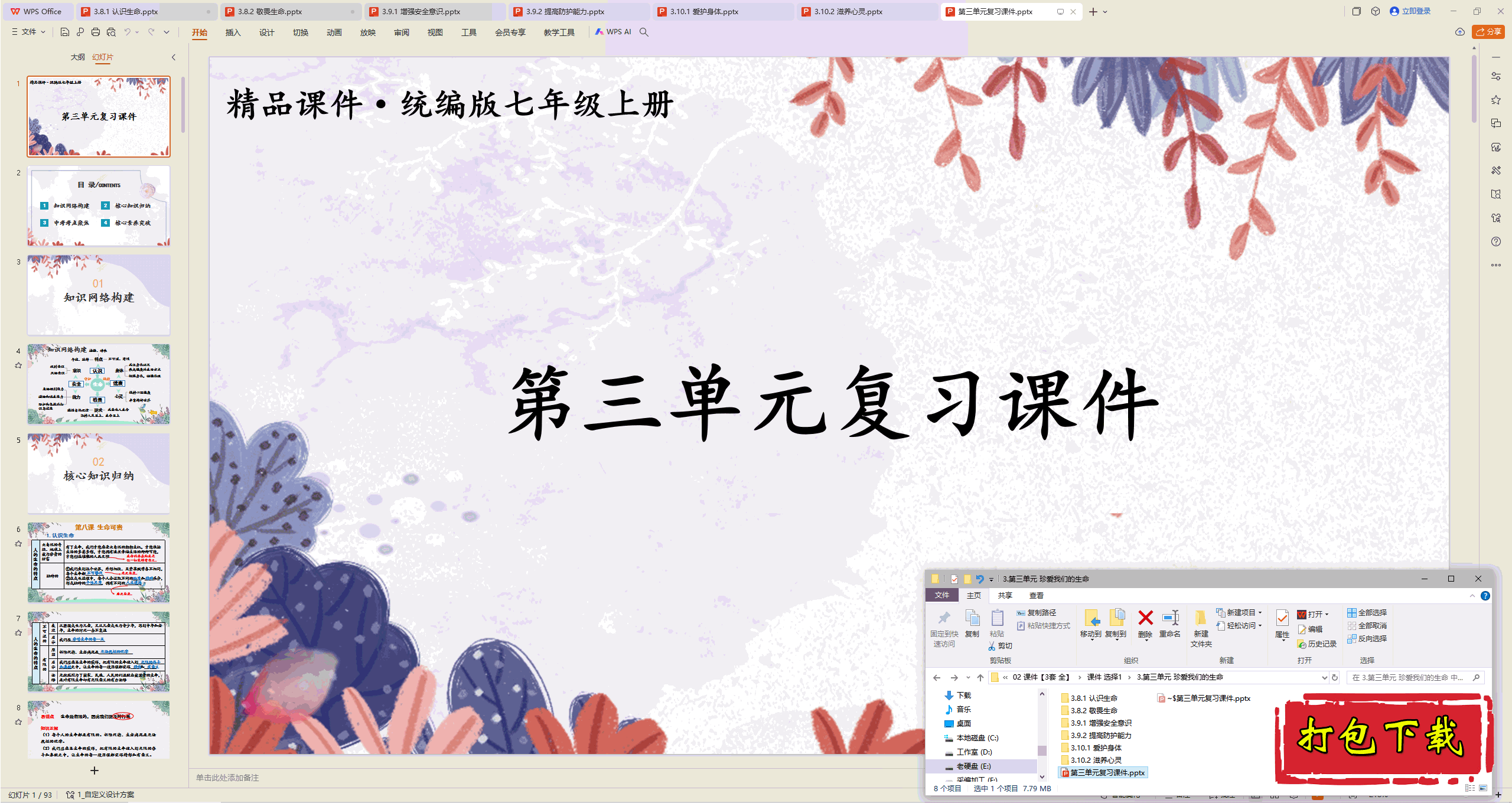This screenshot has width=1512, height=803.
Task: Click 反向选择 in Explorer ribbon
Action: 1367,639
